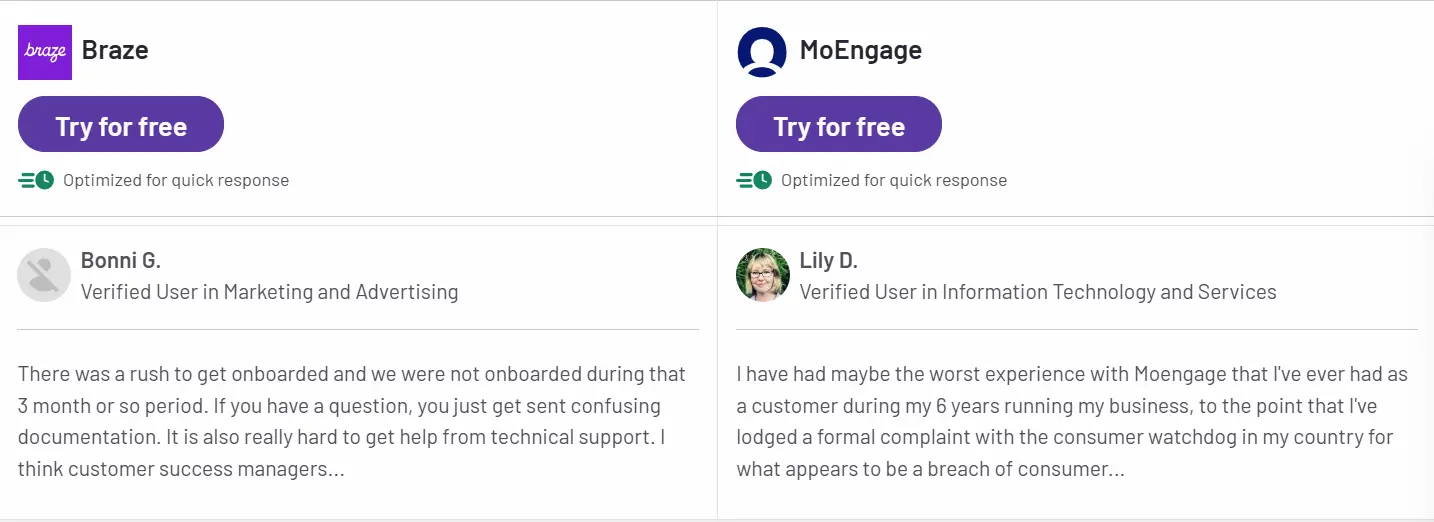
Task: Click the first line of Lily's worst experience review
Action: (x=1072, y=374)
